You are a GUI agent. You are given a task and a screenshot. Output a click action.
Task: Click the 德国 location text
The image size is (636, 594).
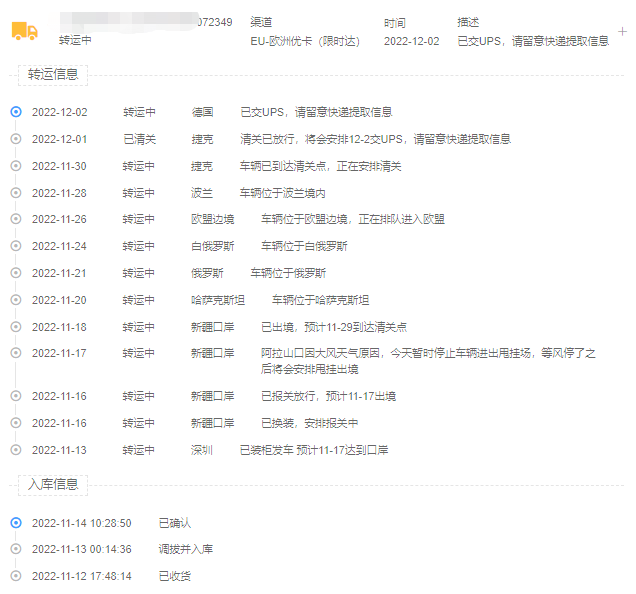[202, 112]
